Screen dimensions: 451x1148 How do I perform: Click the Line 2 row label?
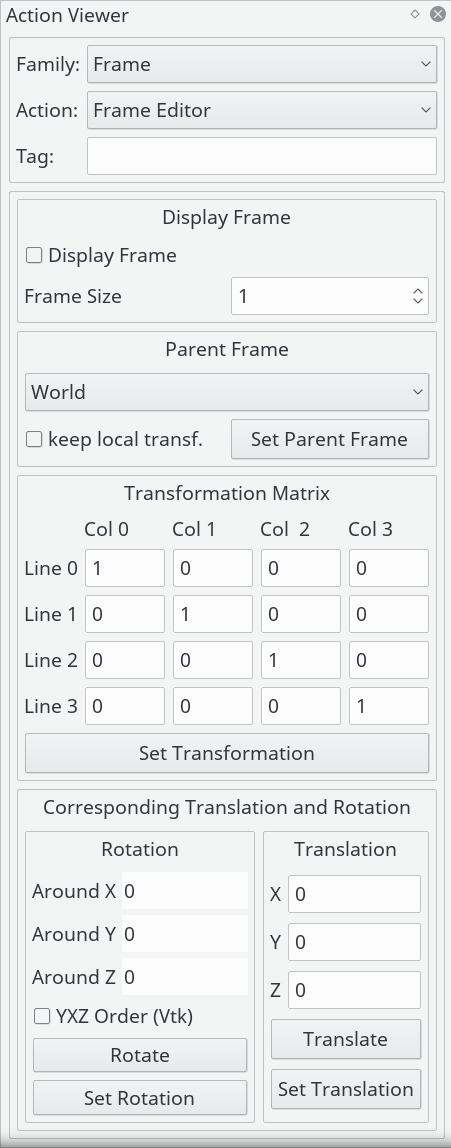51,660
